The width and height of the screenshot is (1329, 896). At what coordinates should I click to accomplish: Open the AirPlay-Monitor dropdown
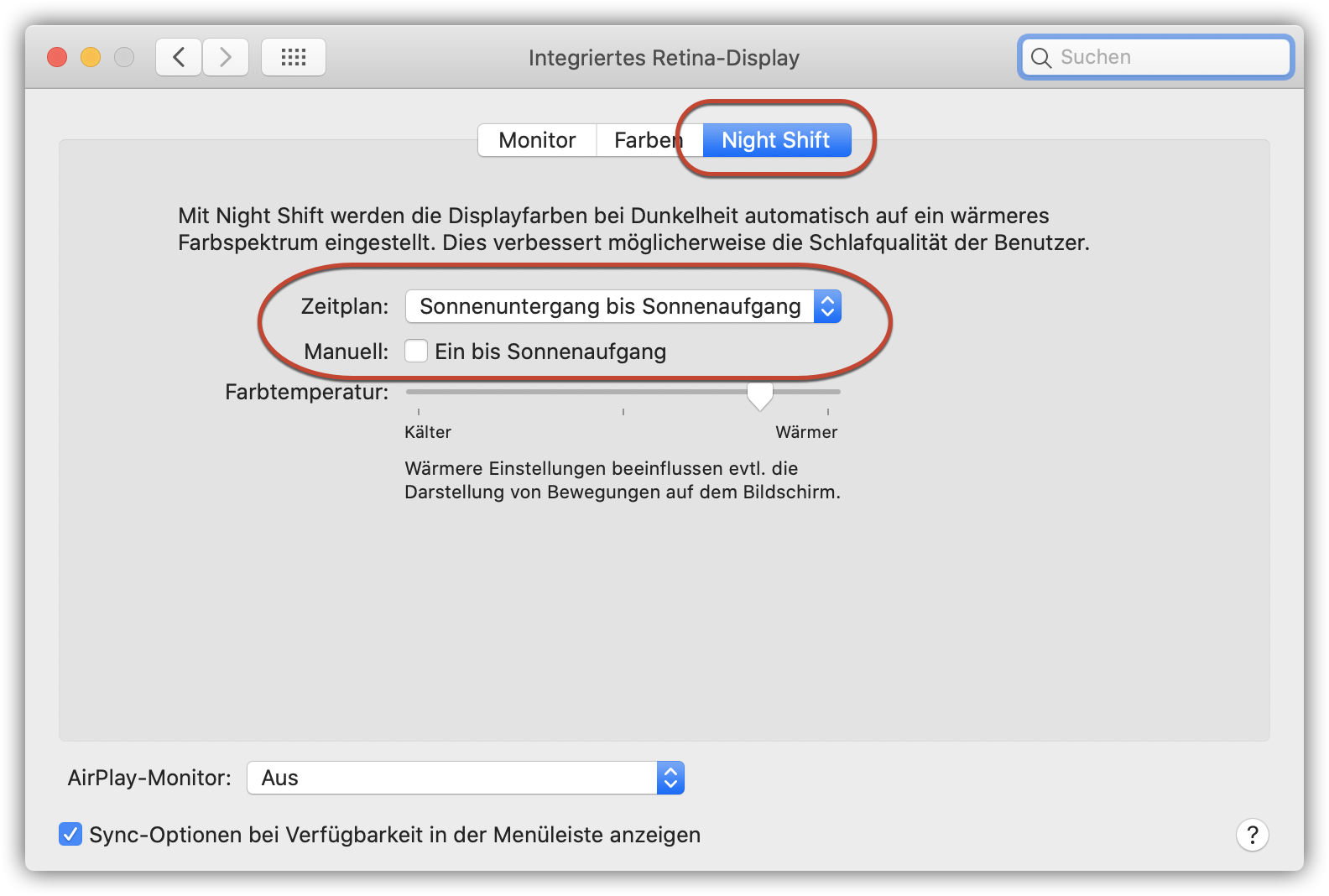(x=466, y=778)
